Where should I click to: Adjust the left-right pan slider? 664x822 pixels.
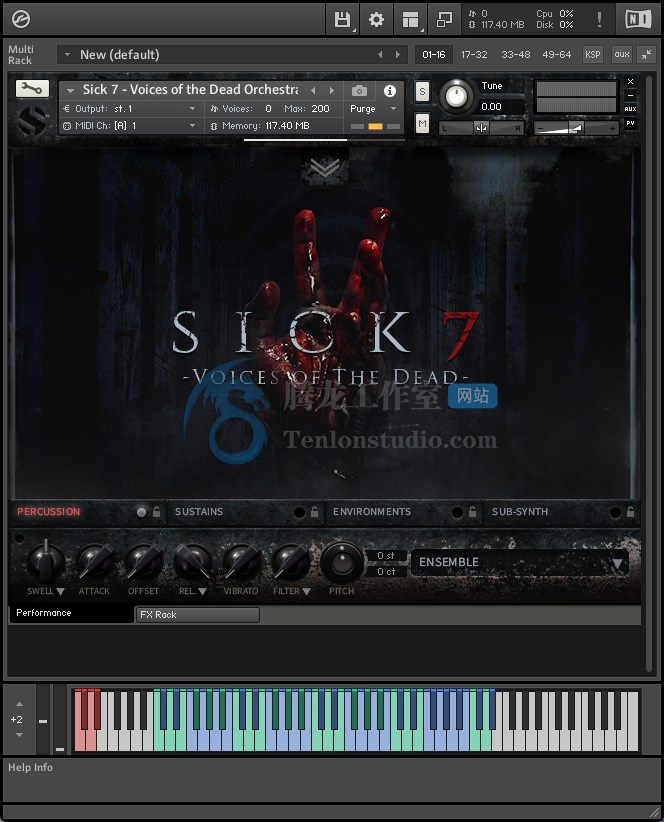(481, 128)
